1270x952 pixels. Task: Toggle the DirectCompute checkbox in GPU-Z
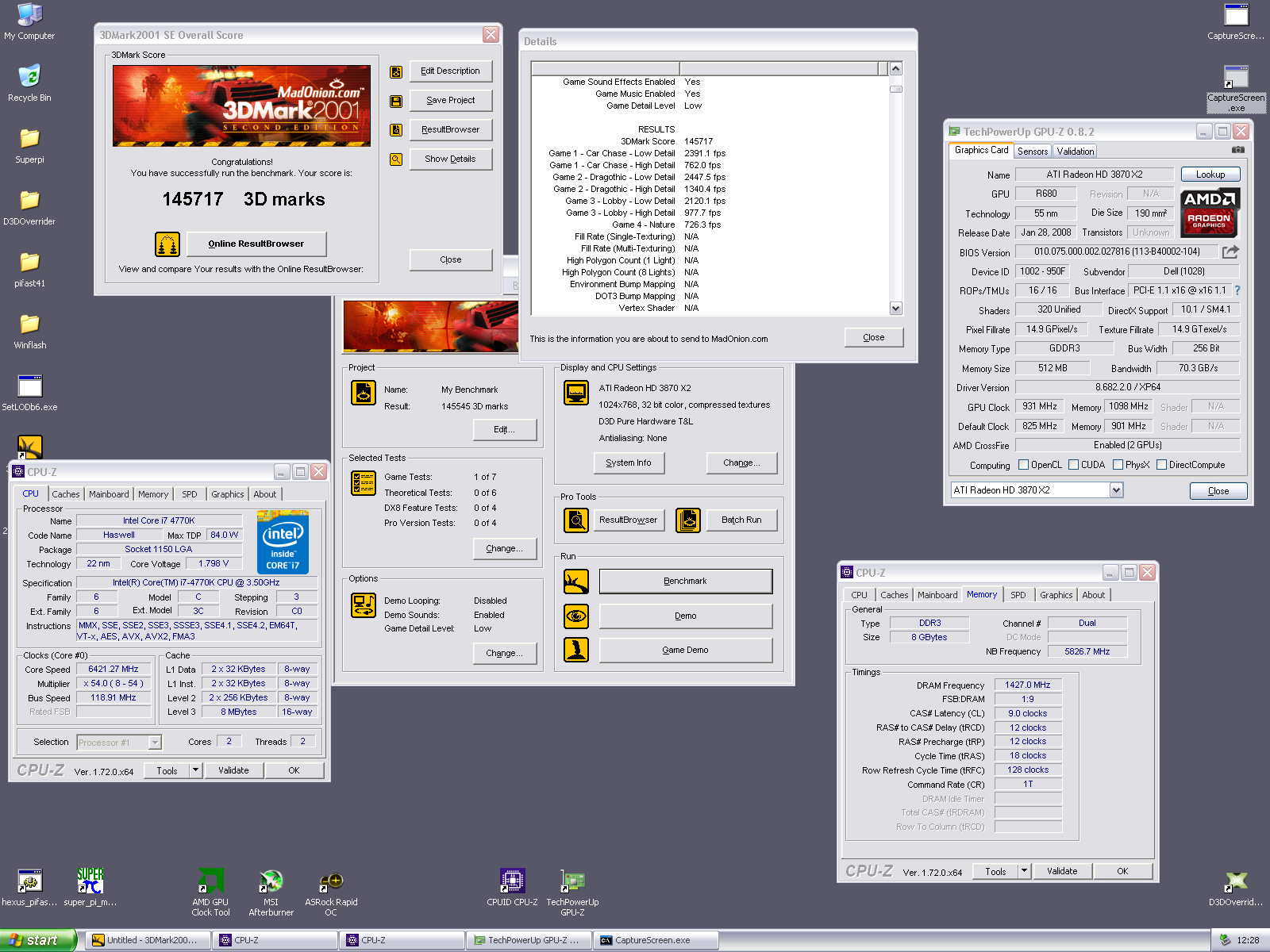(x=1162, y=465)
